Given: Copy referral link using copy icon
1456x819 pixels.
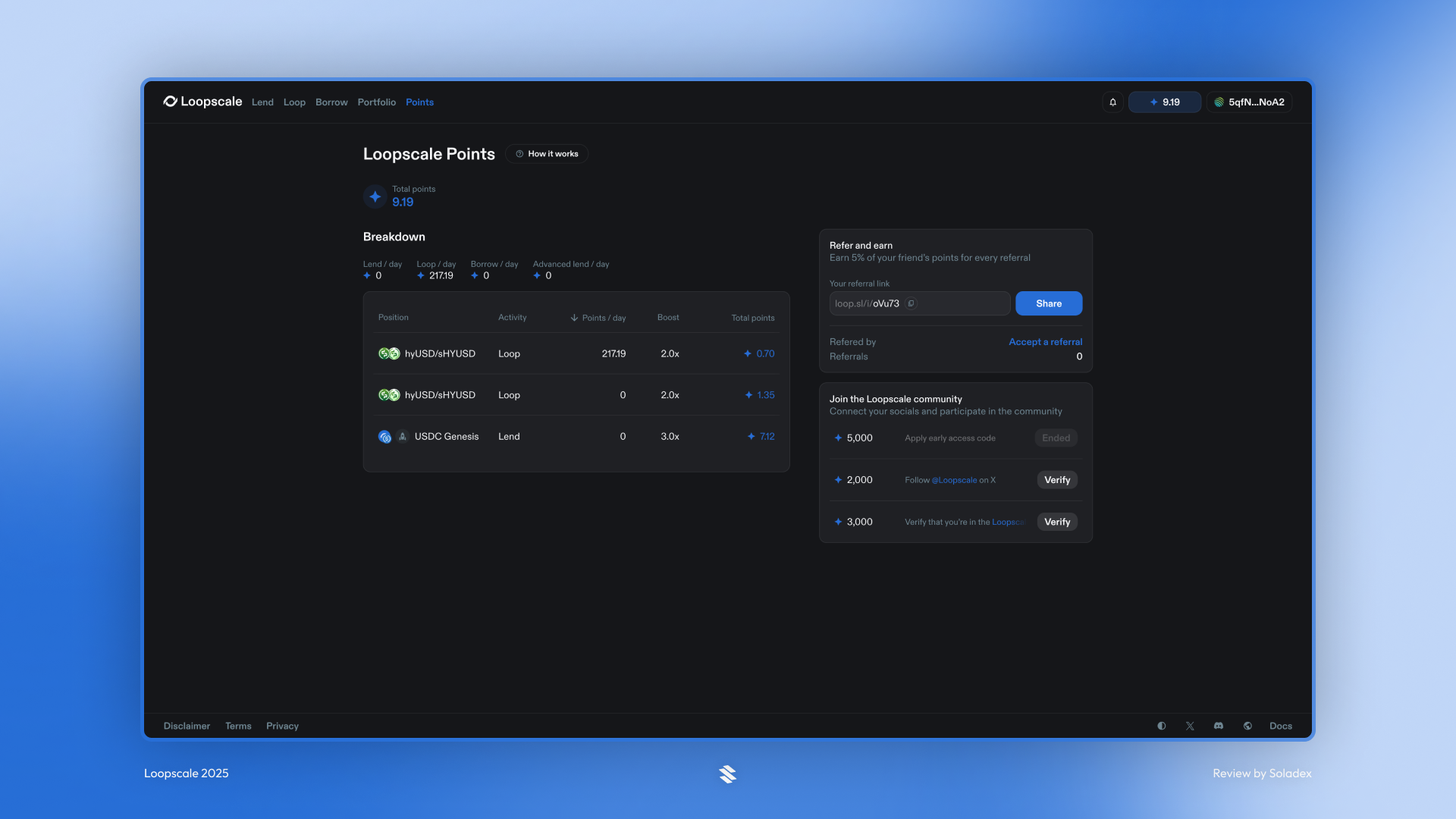Looking at the screenshot, I should (912, 303).
